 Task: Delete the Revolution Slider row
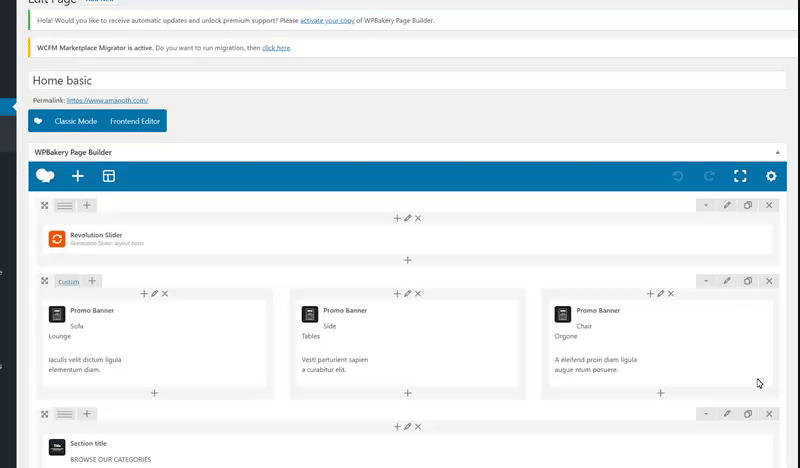(x=769, y=205)
